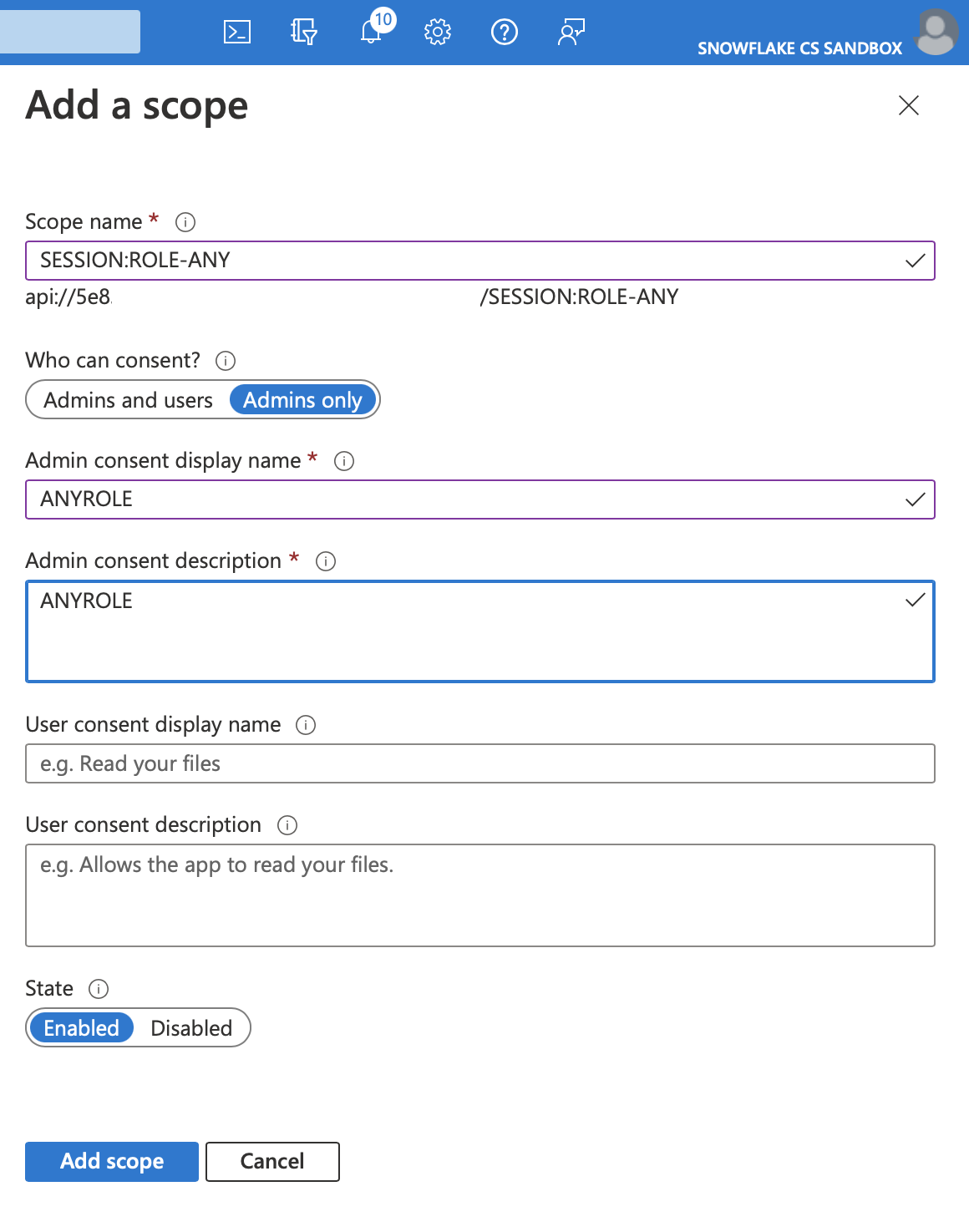
Task: Open the Feedback icon
Action: tap(571, 33)
